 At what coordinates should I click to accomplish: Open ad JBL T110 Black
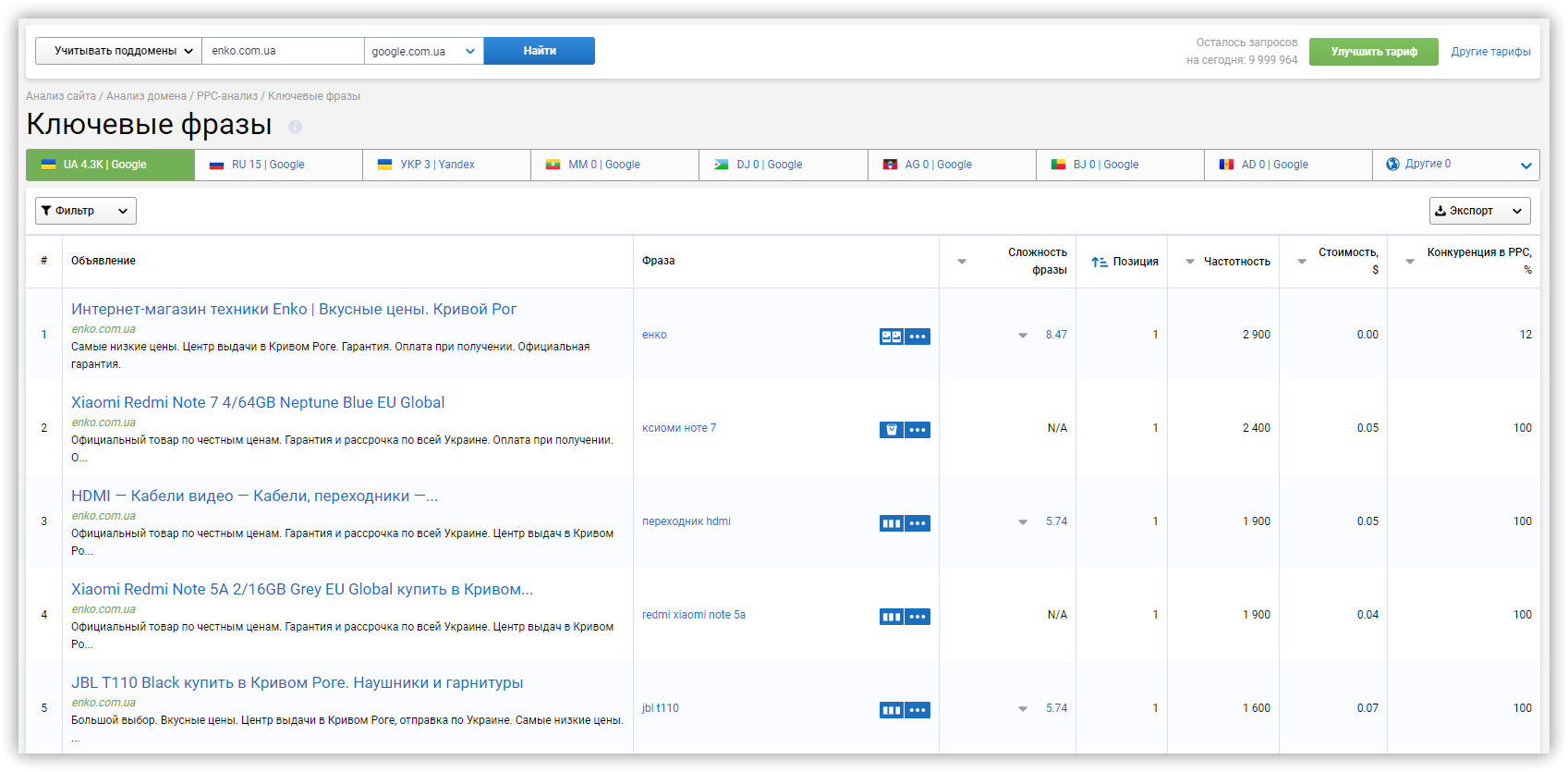298,683
